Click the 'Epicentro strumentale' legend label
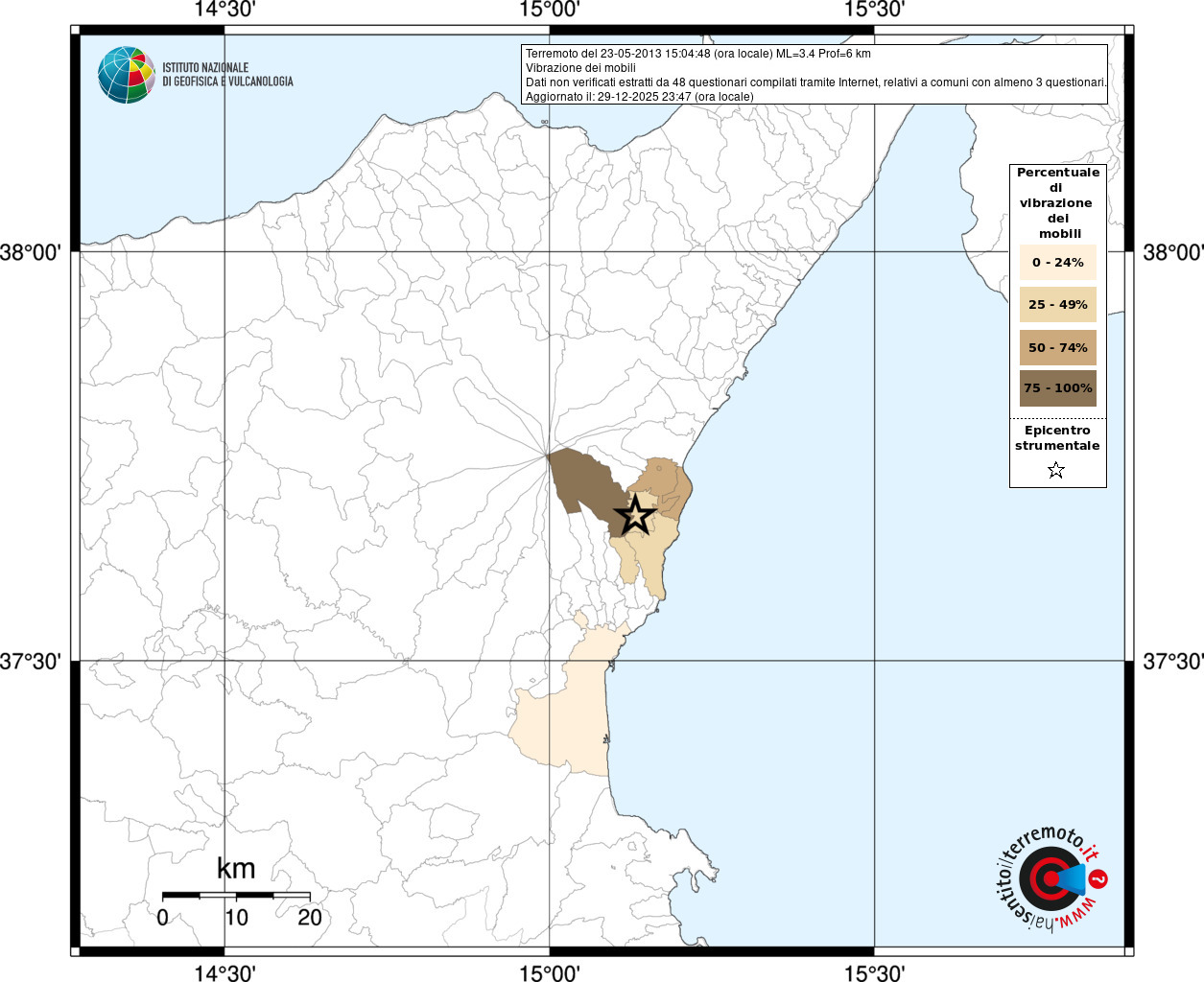 (1057, 438)
